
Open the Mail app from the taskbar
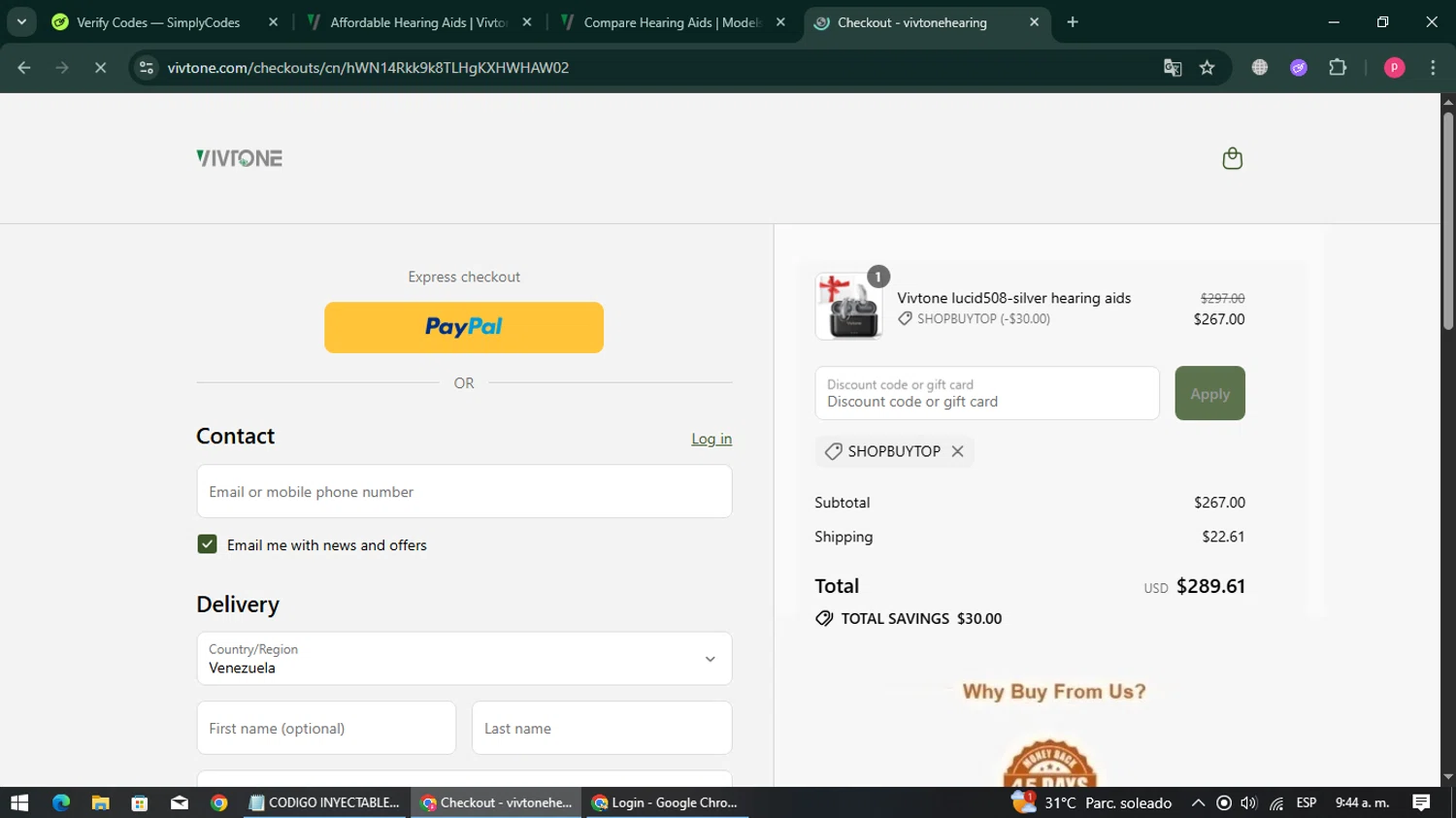180,802
